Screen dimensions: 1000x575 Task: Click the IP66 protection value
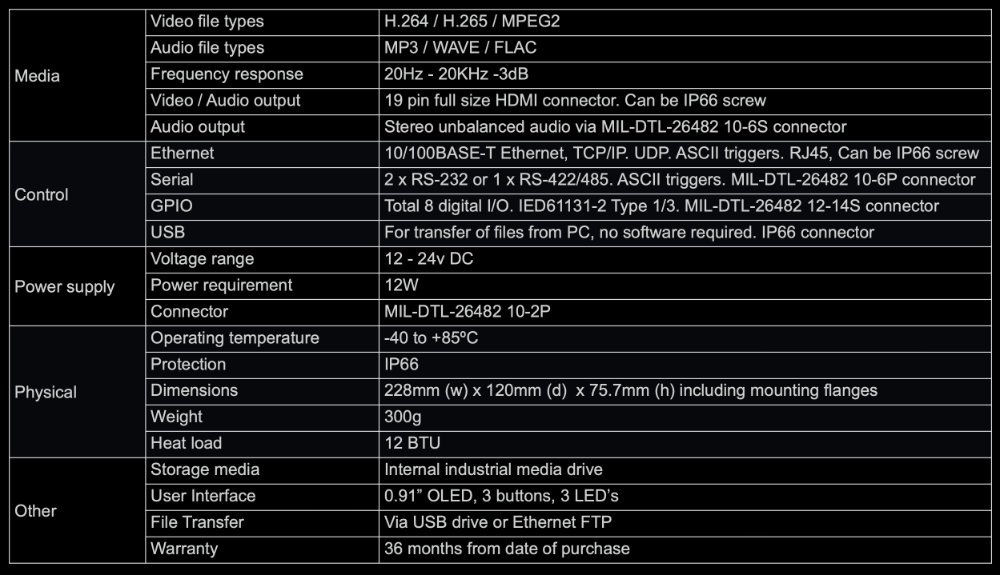click(404, 364)
